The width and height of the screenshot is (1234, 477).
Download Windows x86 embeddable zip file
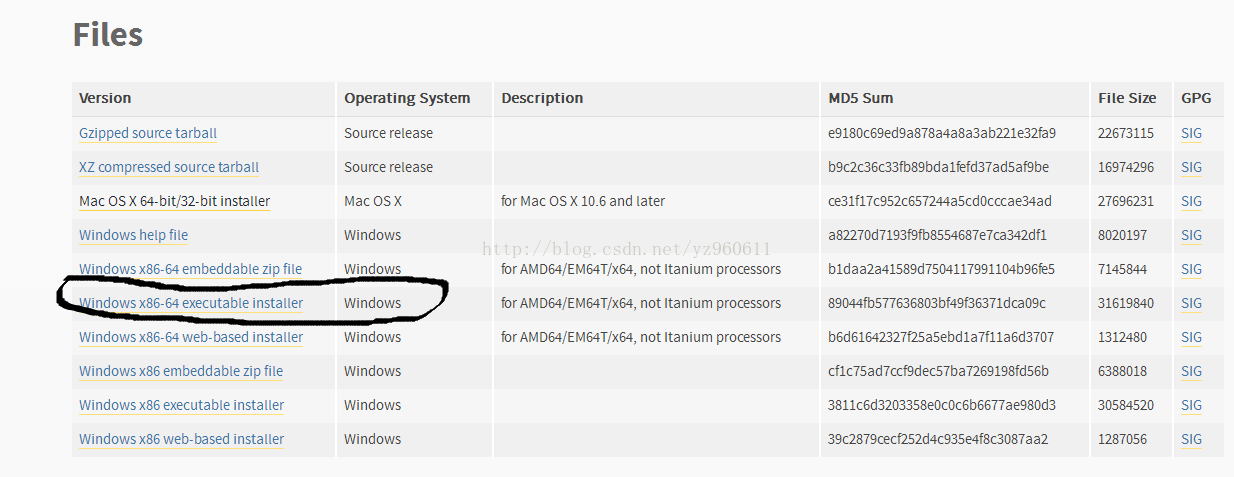point(181,371)
